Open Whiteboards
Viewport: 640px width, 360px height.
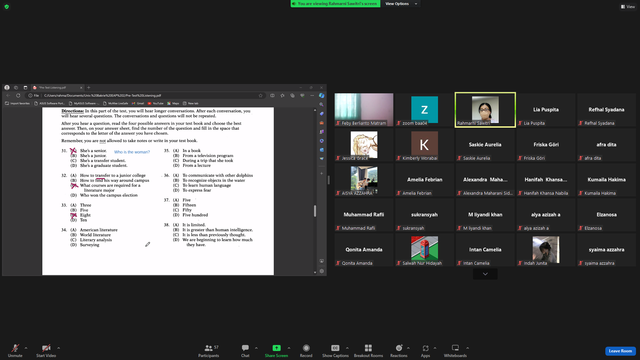click(x=455, y=350)
